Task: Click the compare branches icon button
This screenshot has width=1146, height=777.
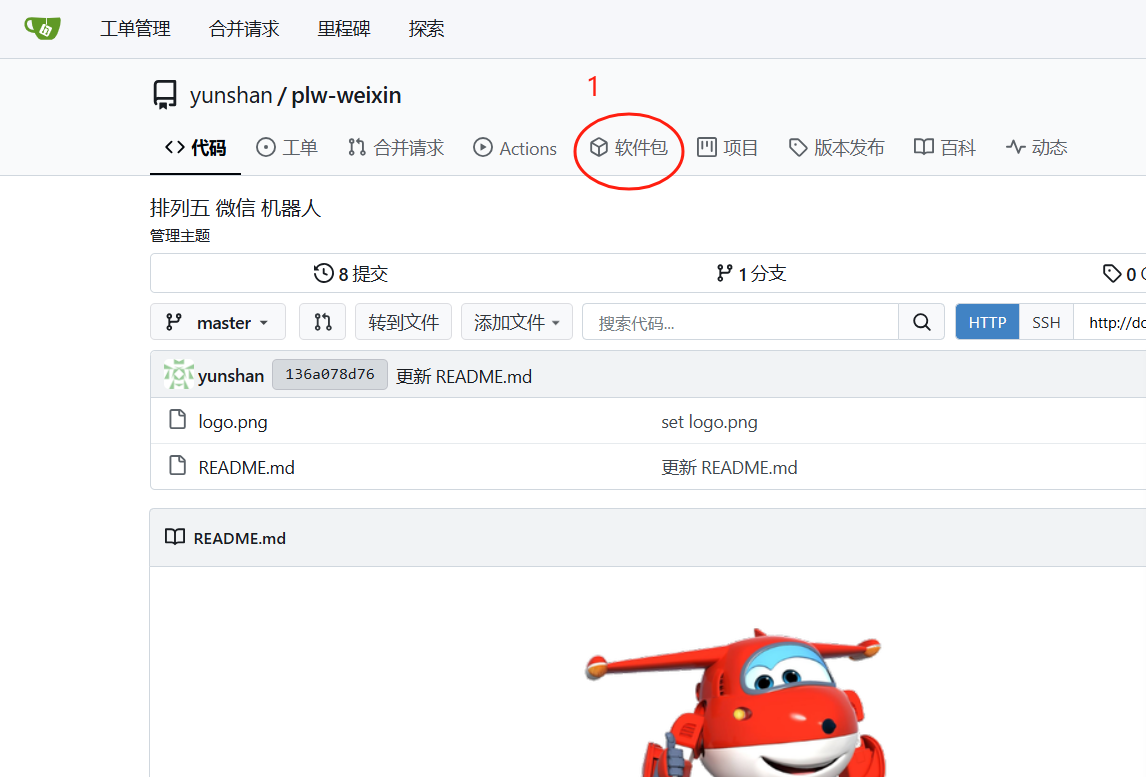Action: pos(322,322)
